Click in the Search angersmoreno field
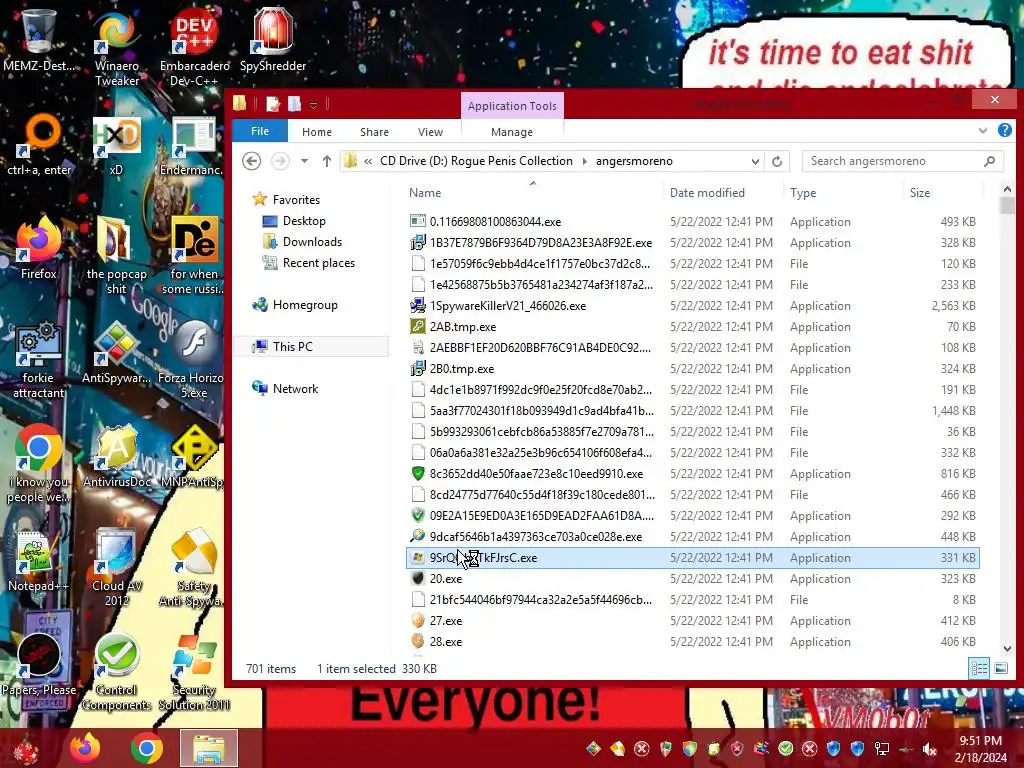 click(x=903, y=161)
